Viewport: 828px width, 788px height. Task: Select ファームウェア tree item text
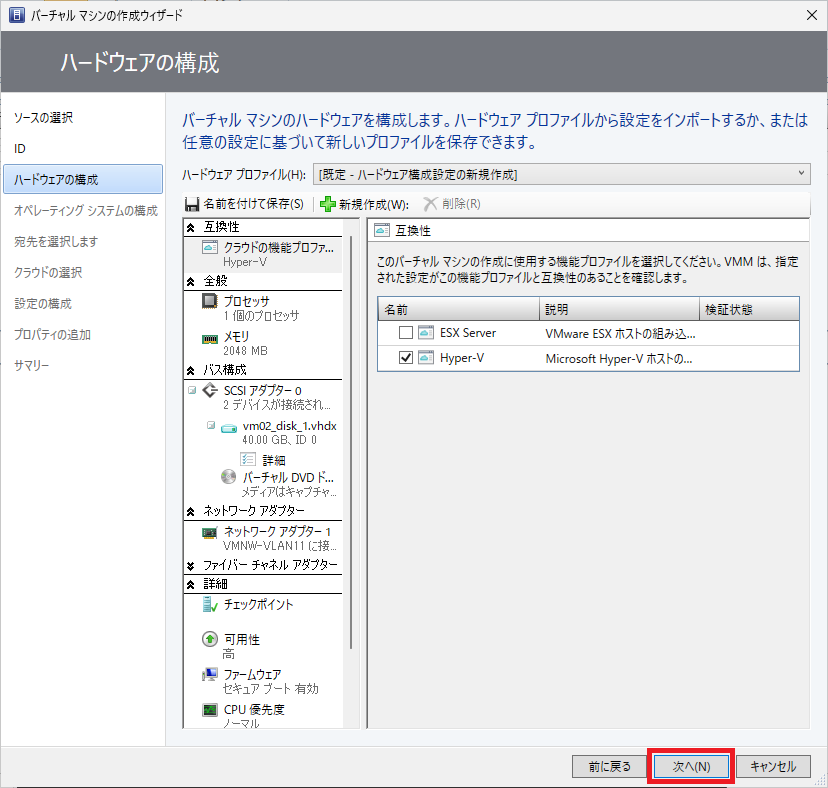252,674
